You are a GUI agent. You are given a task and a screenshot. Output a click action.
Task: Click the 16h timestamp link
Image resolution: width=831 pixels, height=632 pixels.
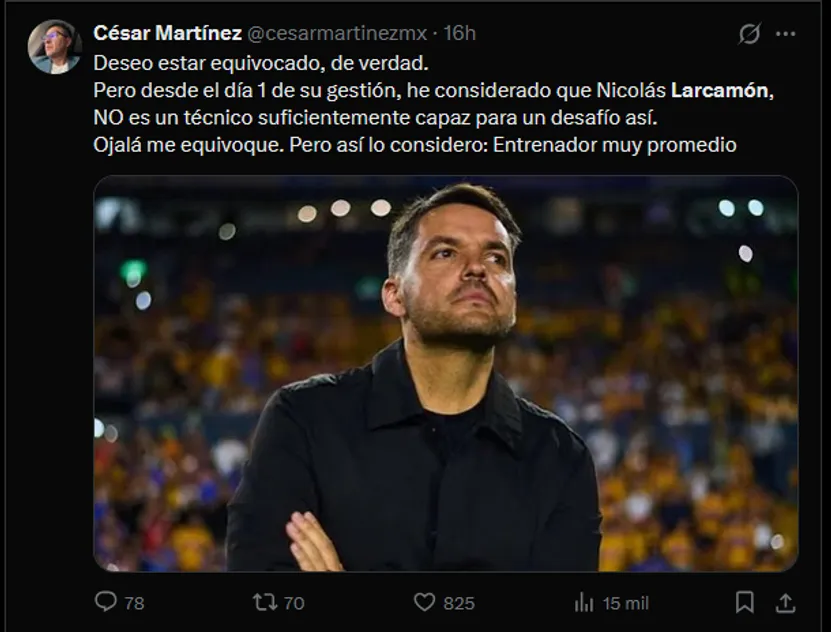click(460, 33)
